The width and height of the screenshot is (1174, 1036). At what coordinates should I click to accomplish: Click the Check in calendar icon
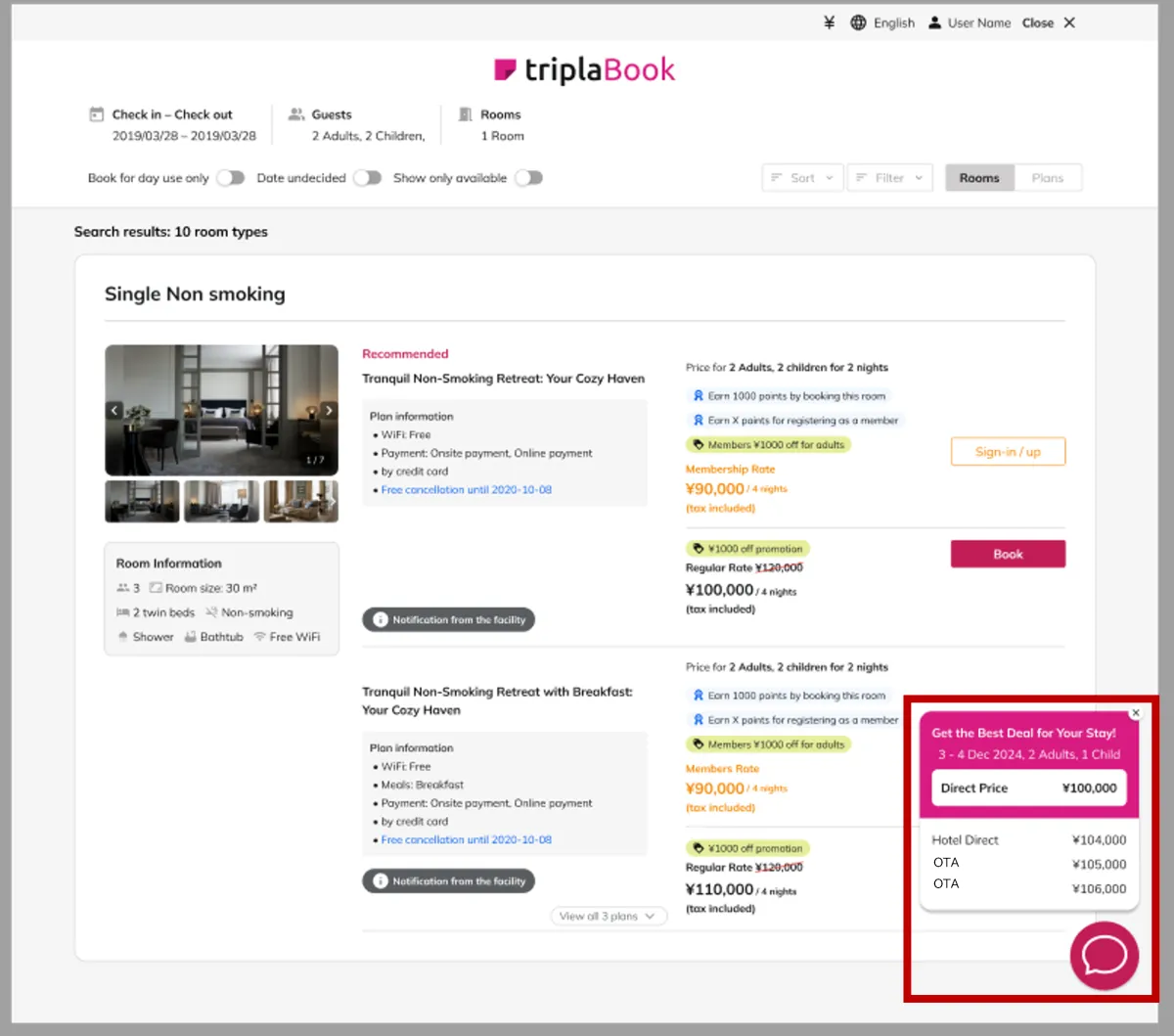coord(96,114)
